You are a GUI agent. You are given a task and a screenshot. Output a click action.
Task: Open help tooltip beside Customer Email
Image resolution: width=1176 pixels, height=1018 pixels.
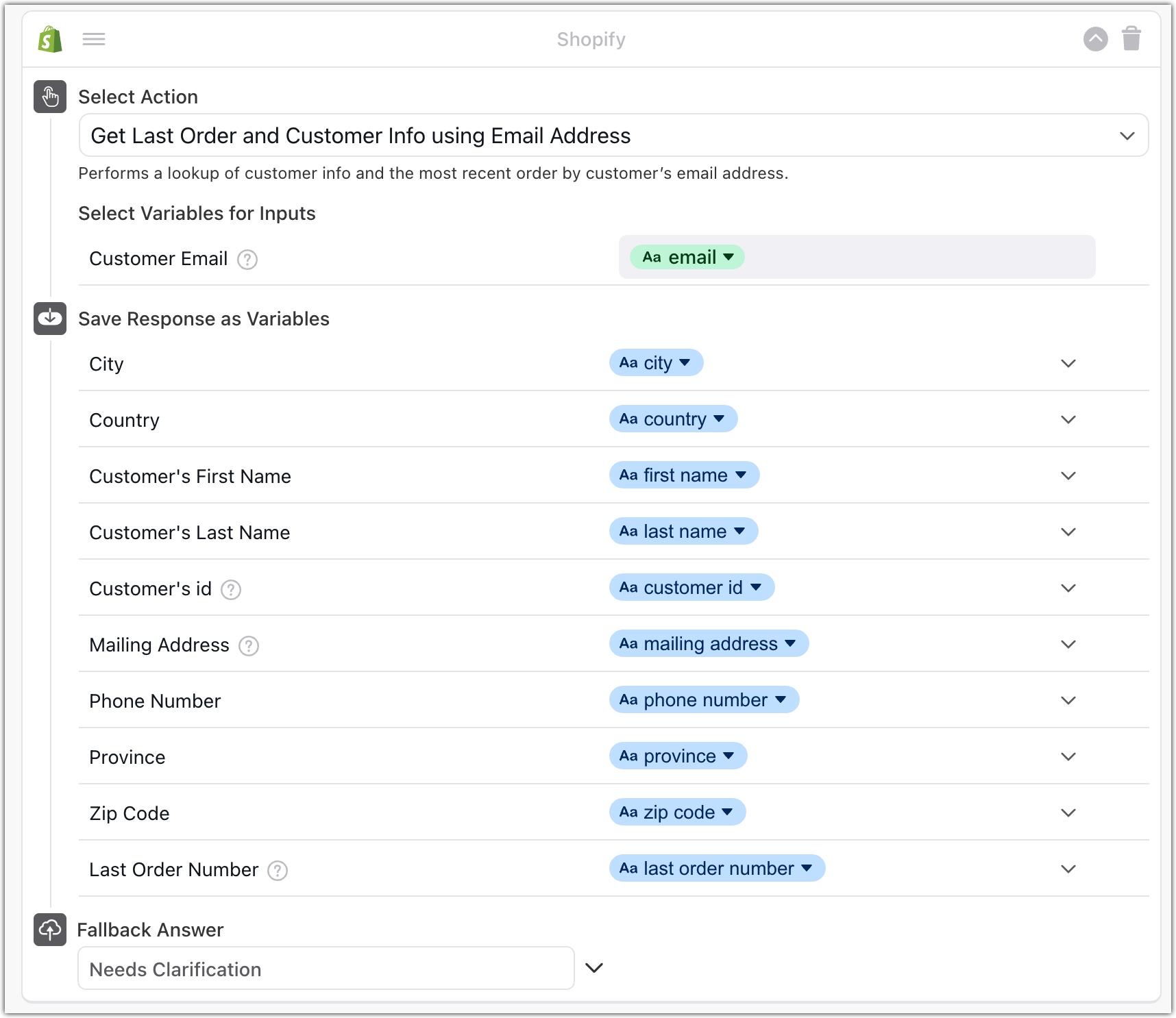[x=247, y=260]
